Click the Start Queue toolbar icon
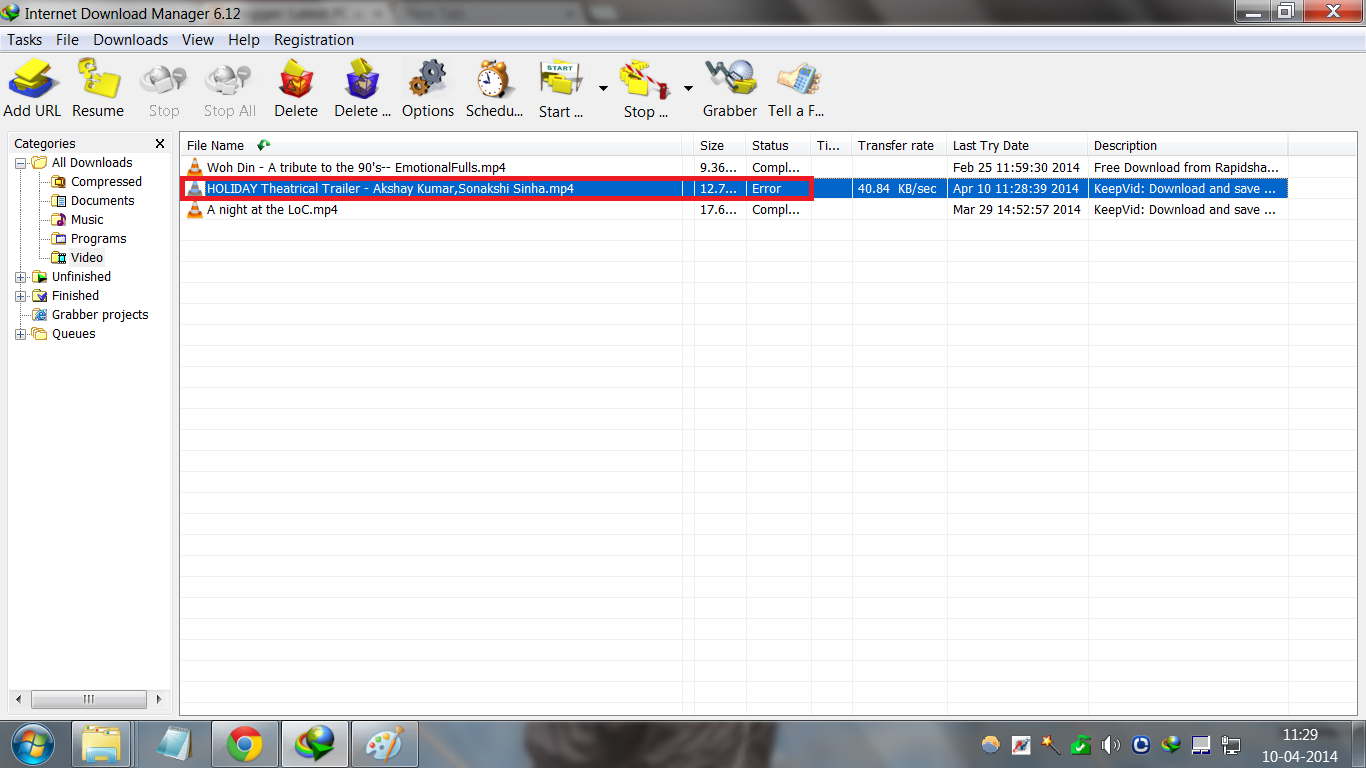The image size is (1366, 768). [x=561, y=88]
